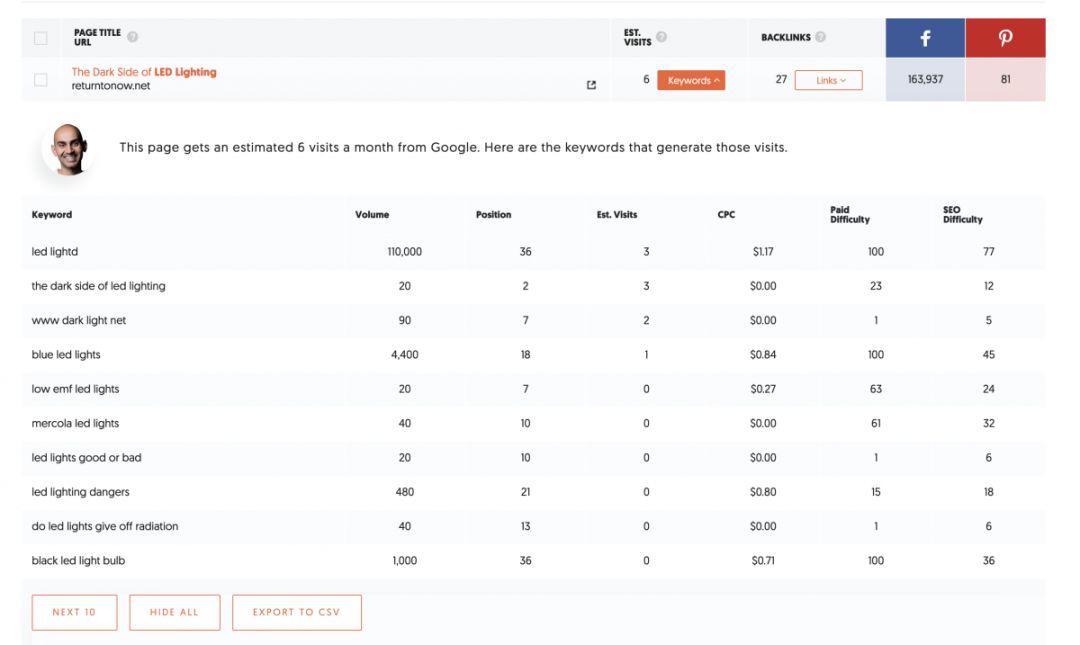This screenshot has height=645, width=1080.
Task: Select the Facebook share count 163,937 cell
Action: click(x=925, y=80)
